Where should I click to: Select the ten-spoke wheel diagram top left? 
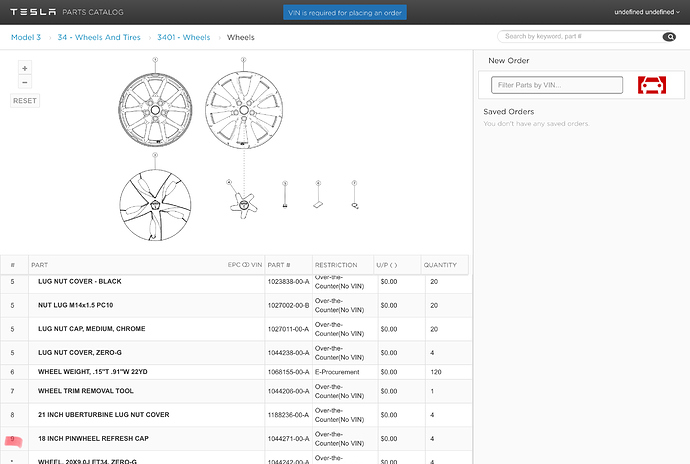pyautogui.click(x=155, y=110)
